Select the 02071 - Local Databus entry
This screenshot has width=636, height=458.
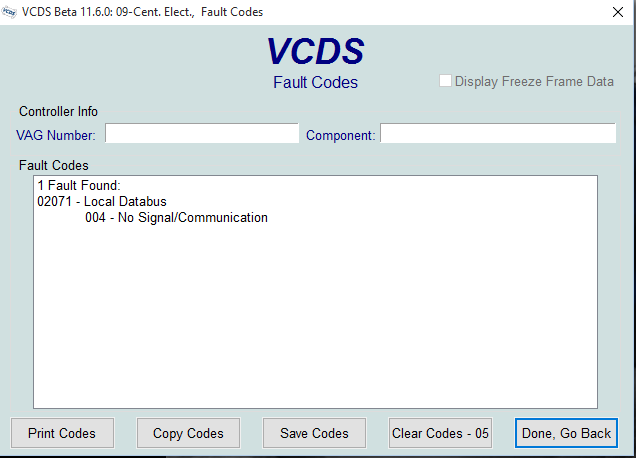[102, 202]
